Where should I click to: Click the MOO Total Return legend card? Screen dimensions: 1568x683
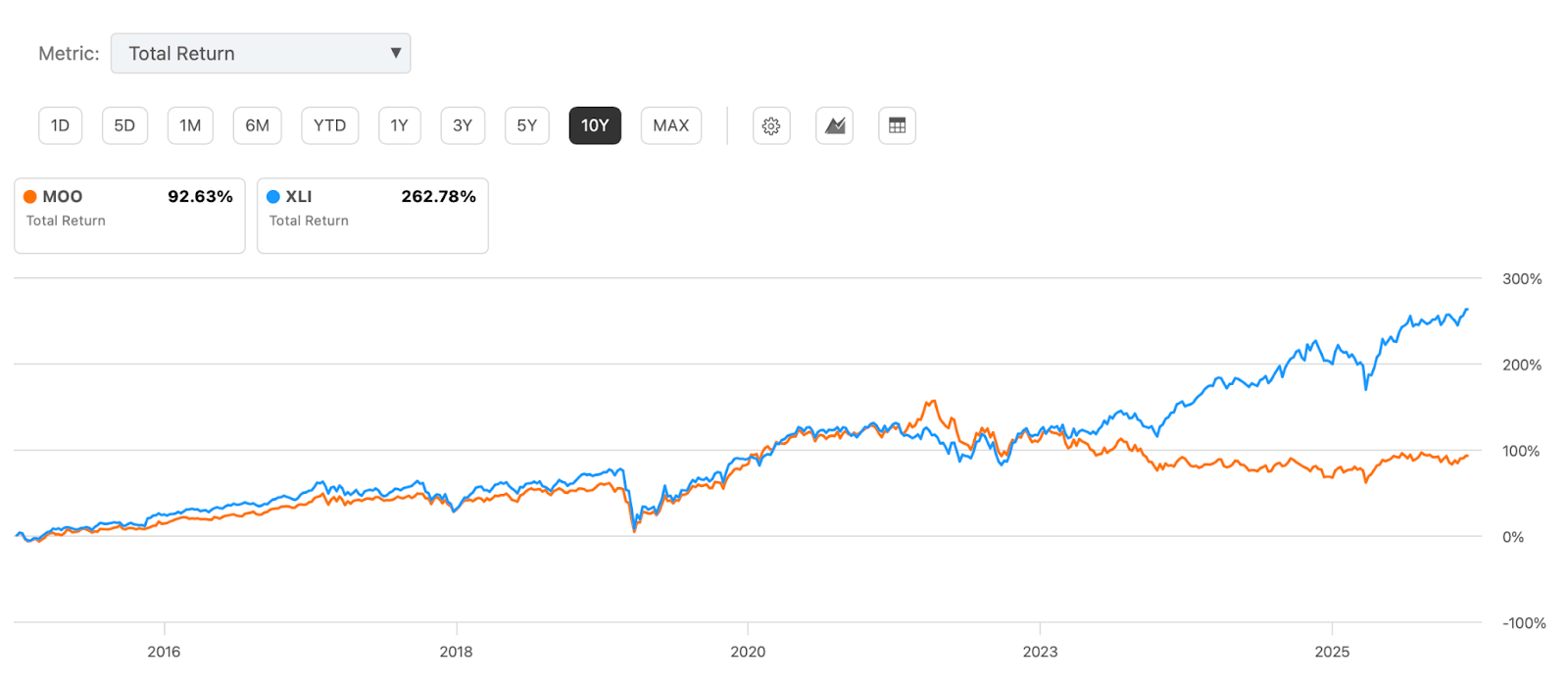(129, 216)
